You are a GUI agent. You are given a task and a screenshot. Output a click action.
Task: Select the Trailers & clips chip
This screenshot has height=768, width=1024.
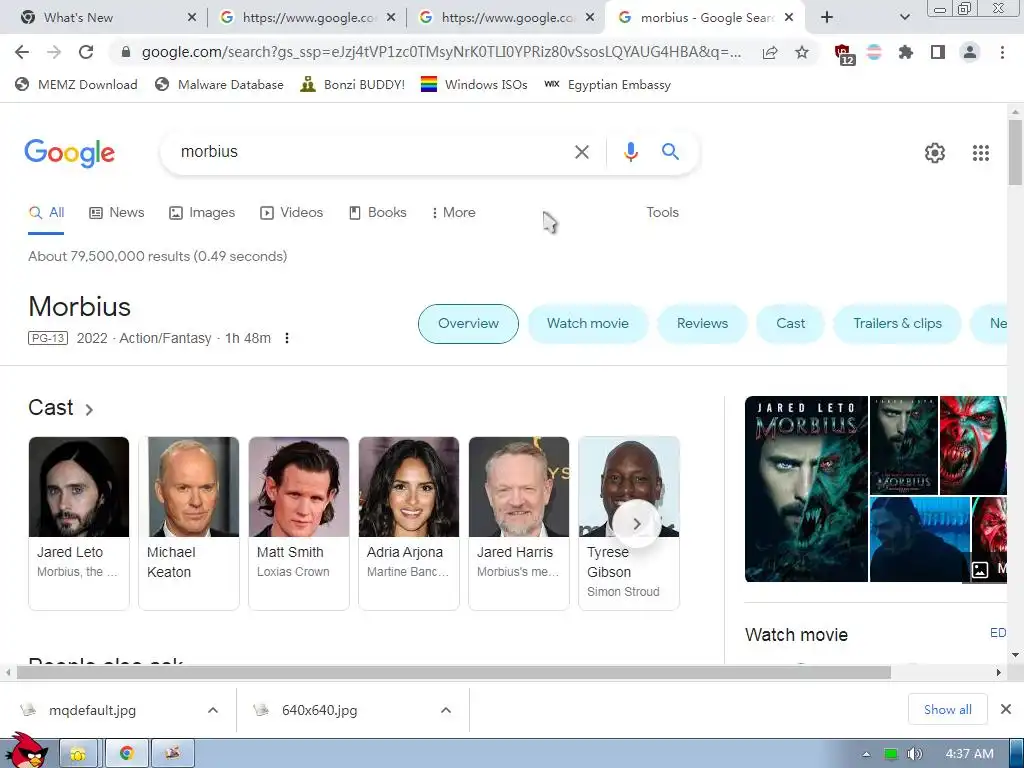click(x=897, y=324)
